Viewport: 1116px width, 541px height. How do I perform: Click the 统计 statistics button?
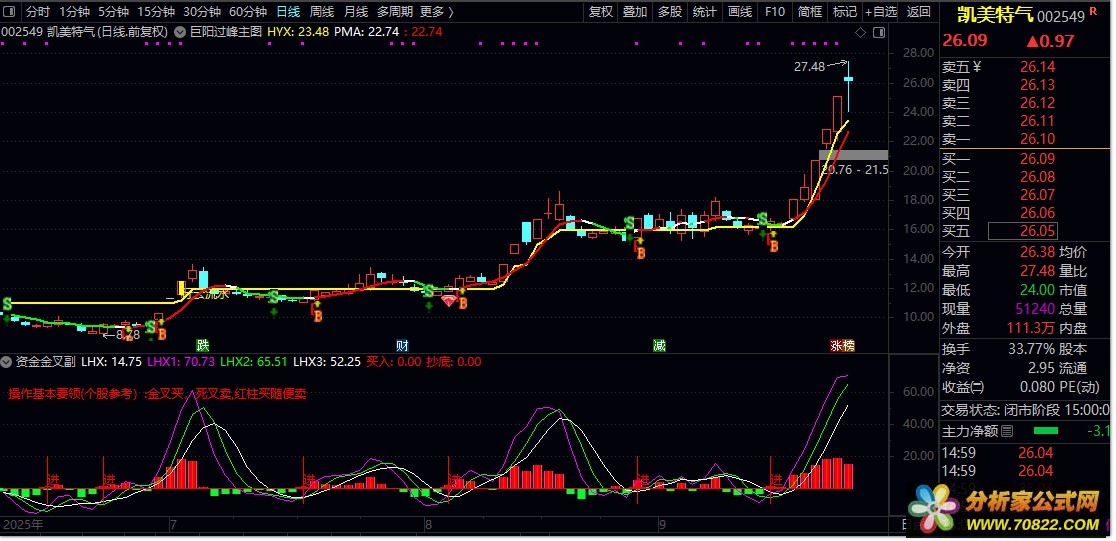(x=705, y=11)
